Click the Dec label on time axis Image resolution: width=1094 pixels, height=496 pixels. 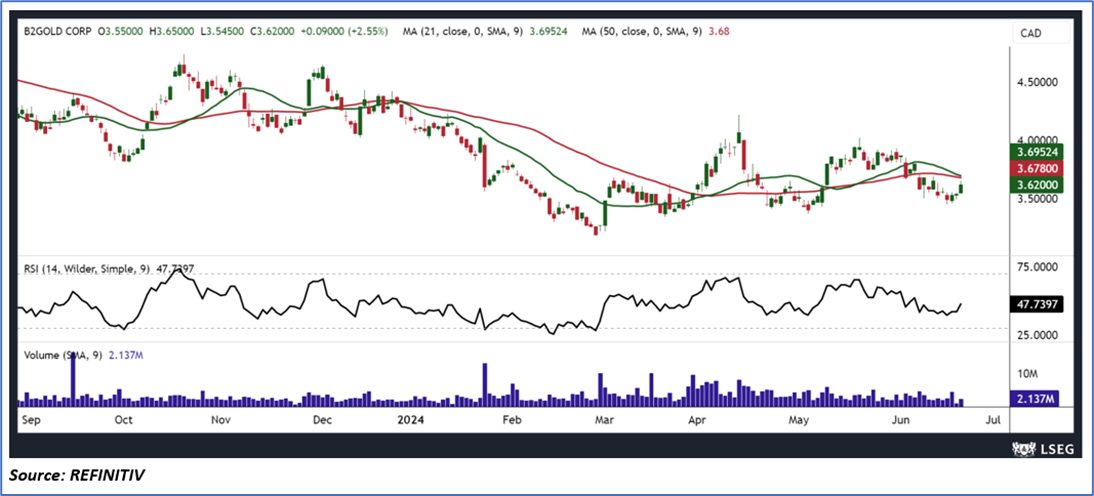pos(322,421)
